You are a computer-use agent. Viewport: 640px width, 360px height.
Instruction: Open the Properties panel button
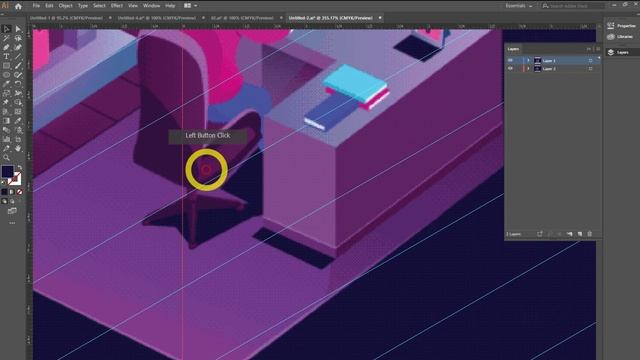(622, 26)
